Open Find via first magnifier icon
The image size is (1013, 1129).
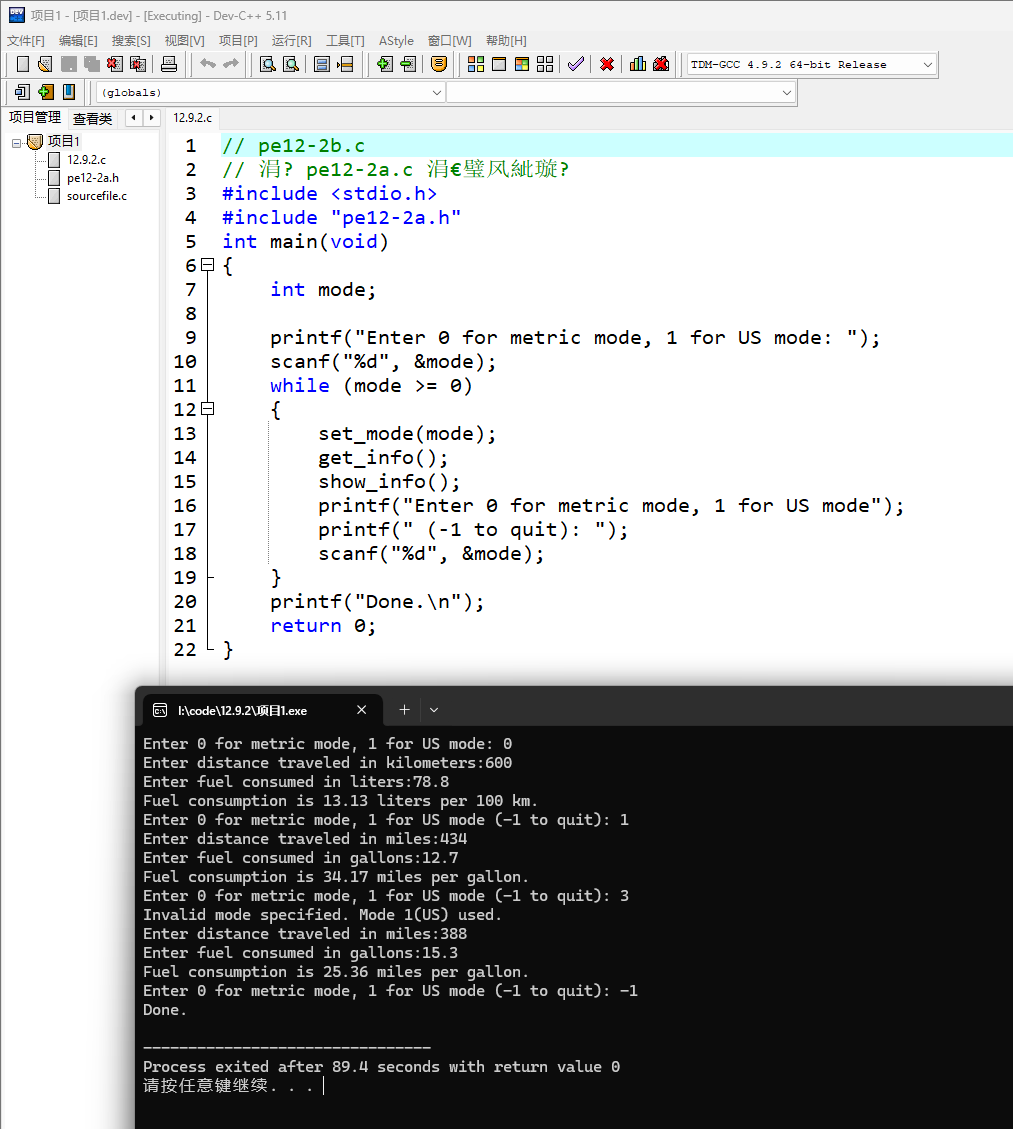tap(268, 65)
